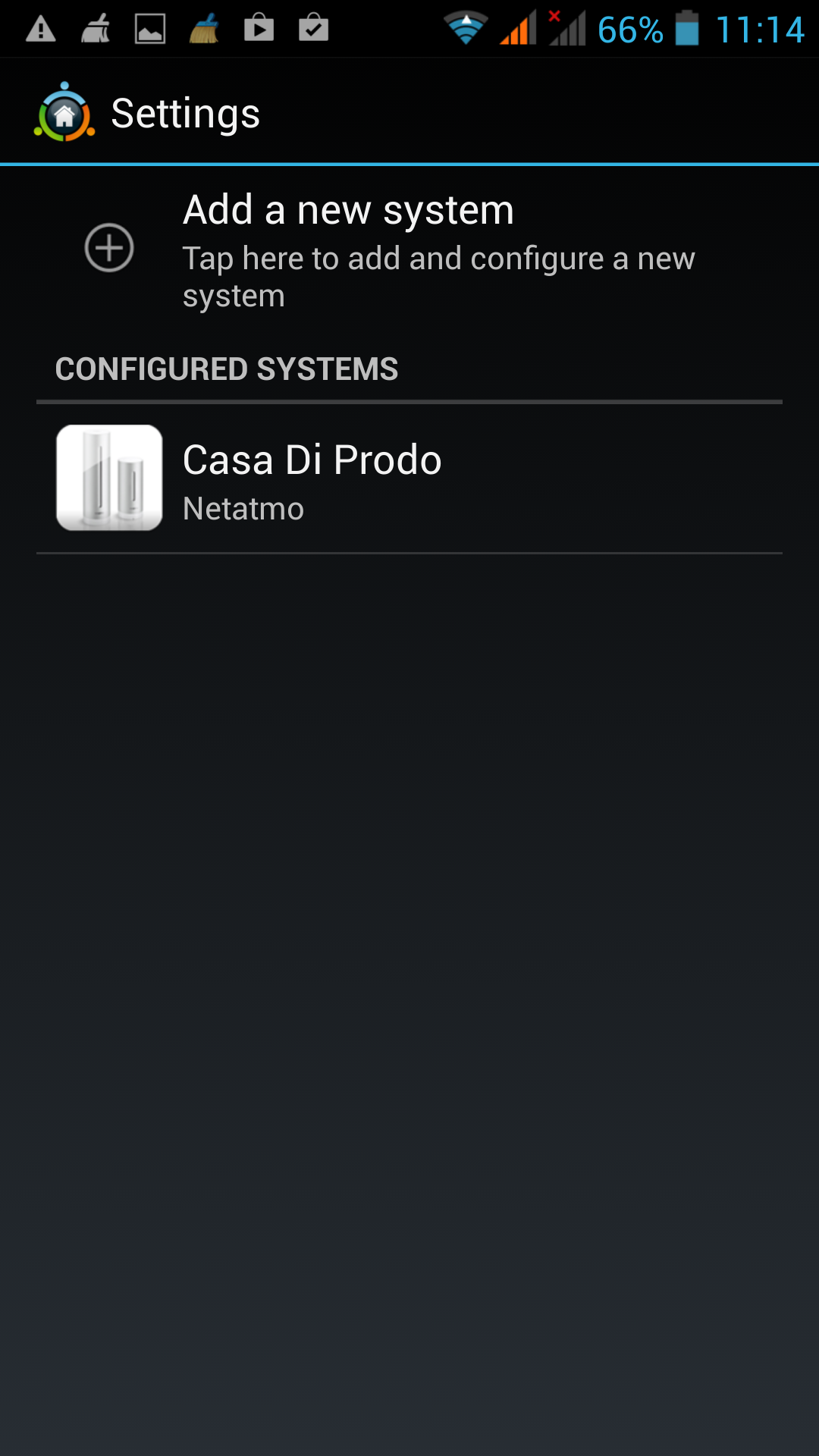Screen dimensions: 819x1456
Task: Tap the no-signal second SIM icon
Action: click(x=566, y=29)
